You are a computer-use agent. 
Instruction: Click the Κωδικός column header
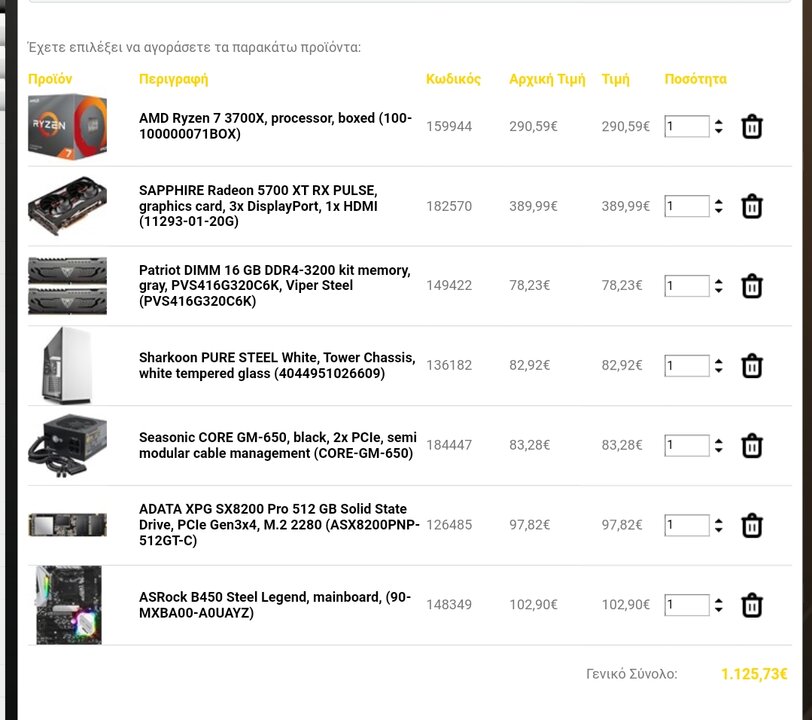tap(453, 79)
